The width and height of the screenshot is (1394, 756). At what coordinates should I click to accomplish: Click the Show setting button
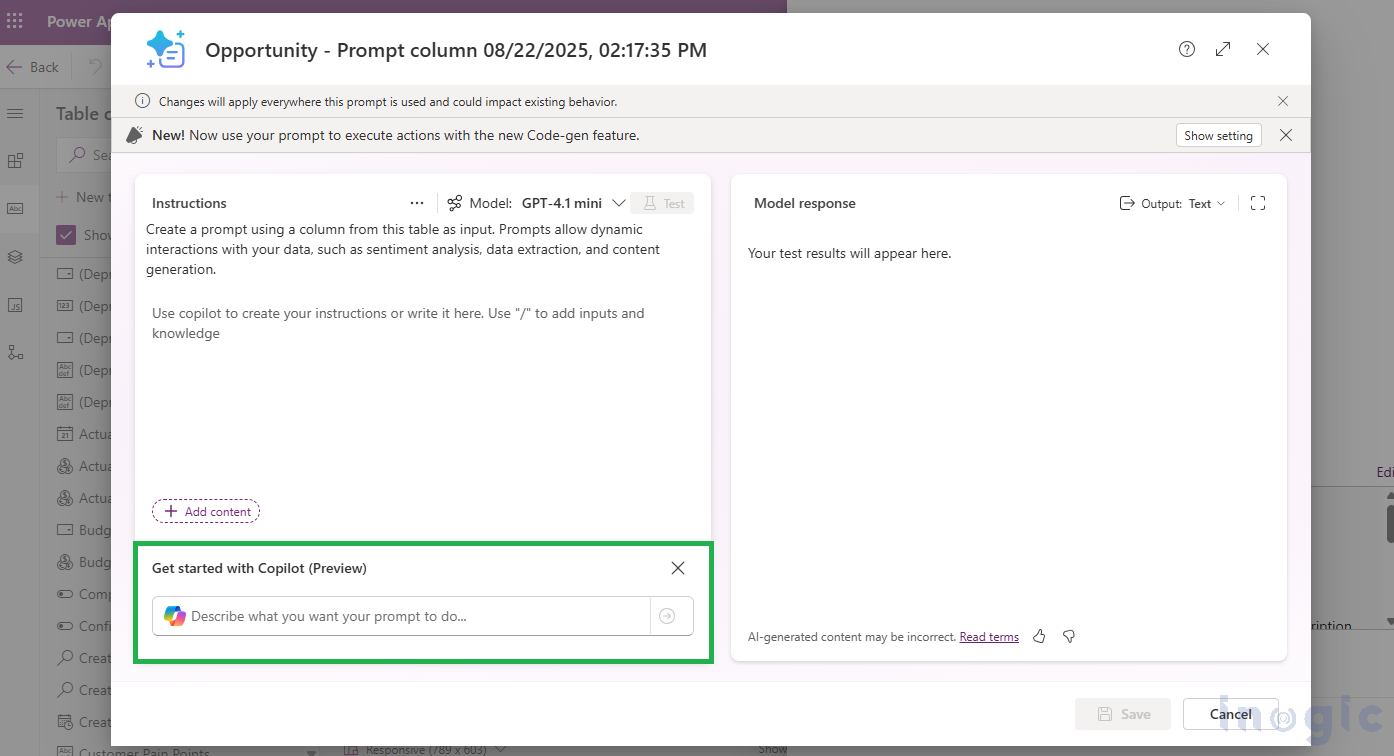coord(1218,135)
